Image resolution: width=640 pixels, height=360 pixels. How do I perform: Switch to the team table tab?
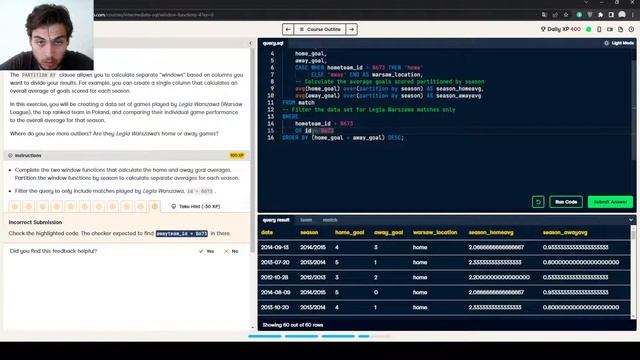point(306,220)
